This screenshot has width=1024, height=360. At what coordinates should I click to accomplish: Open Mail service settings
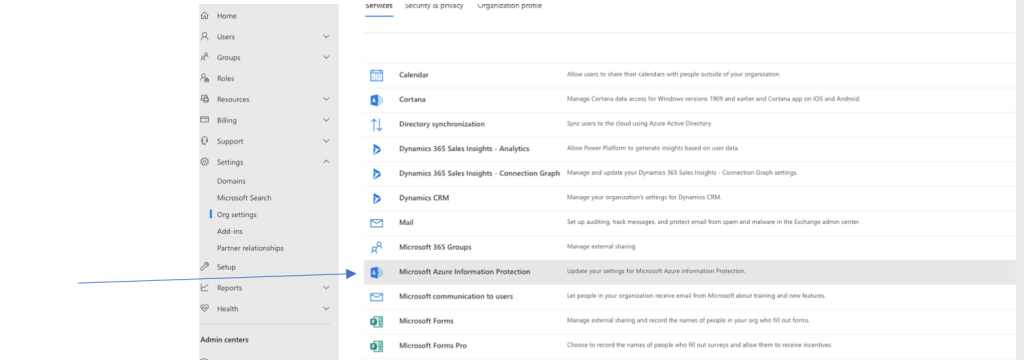(406, 222)
